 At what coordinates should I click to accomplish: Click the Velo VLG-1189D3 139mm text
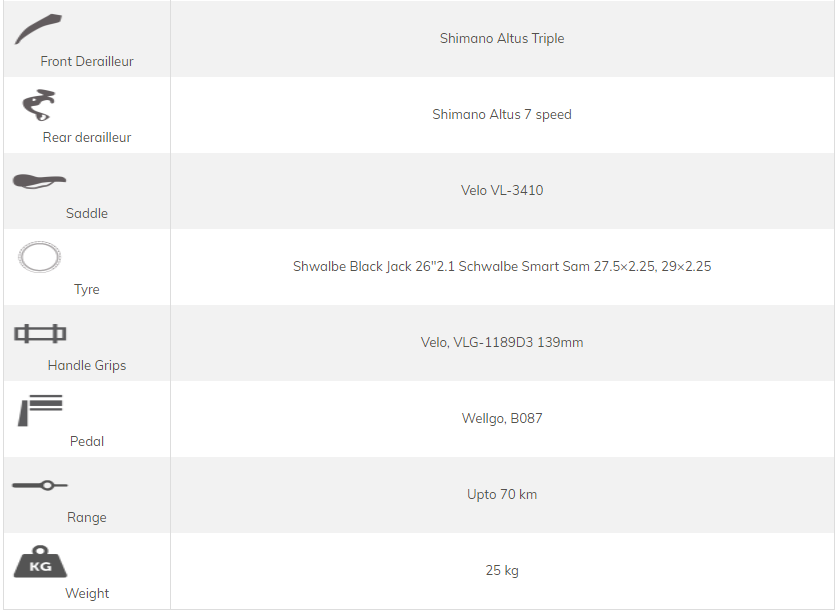click(x=502, y=342)
